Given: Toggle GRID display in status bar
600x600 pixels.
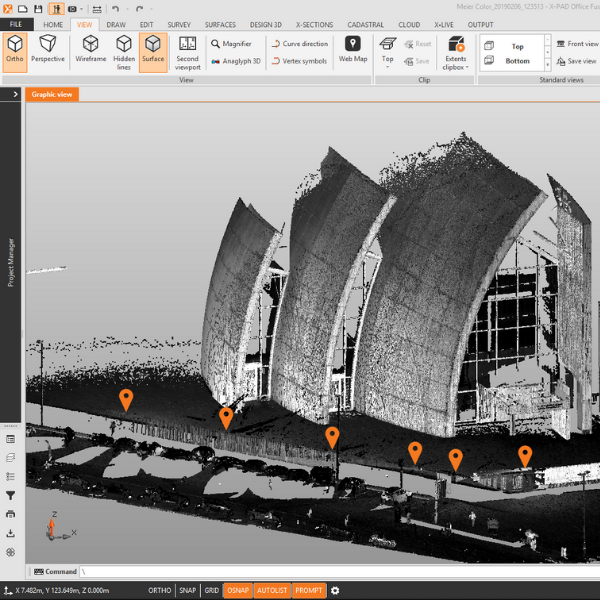Looking at the screenshot, I should [211, 590].
